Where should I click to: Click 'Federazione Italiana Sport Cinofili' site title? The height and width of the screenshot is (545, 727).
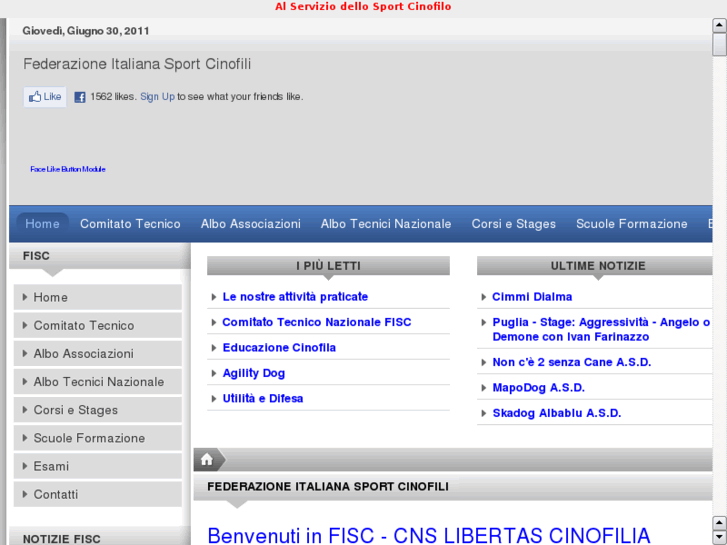(x=137, y=64)
